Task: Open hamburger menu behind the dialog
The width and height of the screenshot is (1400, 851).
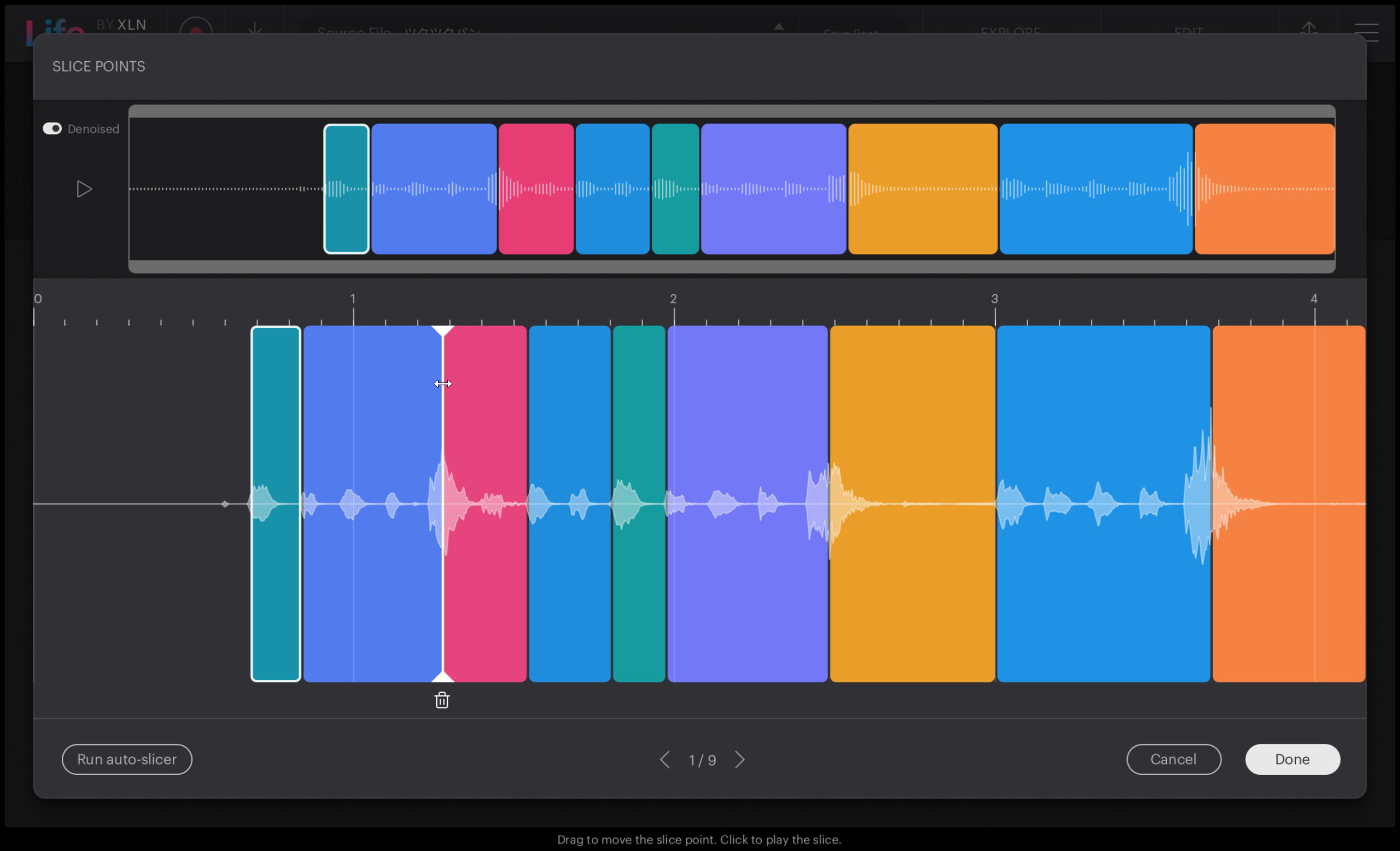Action: pyautogui.click(x=1367, y=32)
